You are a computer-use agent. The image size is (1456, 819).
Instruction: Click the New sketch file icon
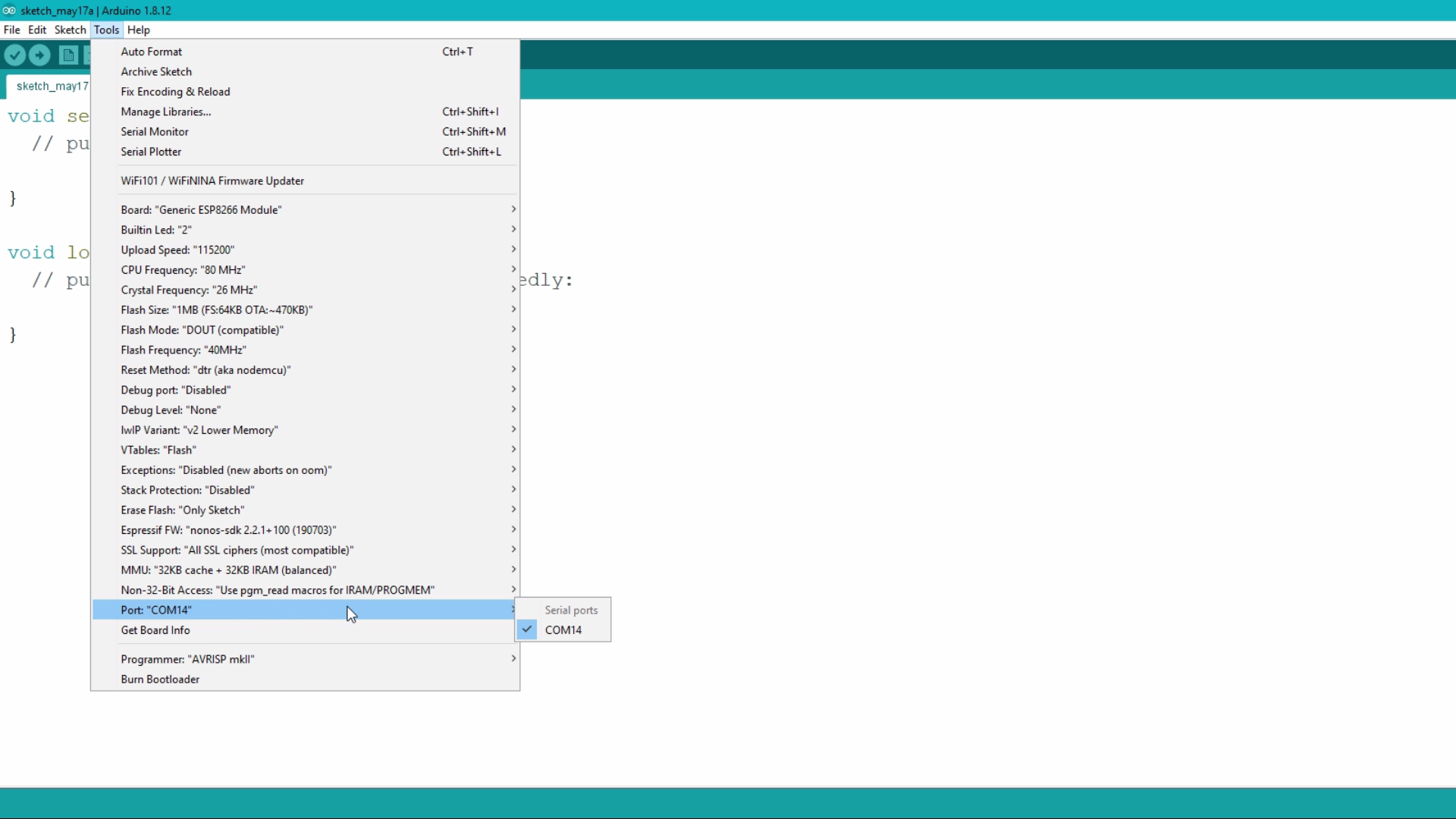coord(68,55)
